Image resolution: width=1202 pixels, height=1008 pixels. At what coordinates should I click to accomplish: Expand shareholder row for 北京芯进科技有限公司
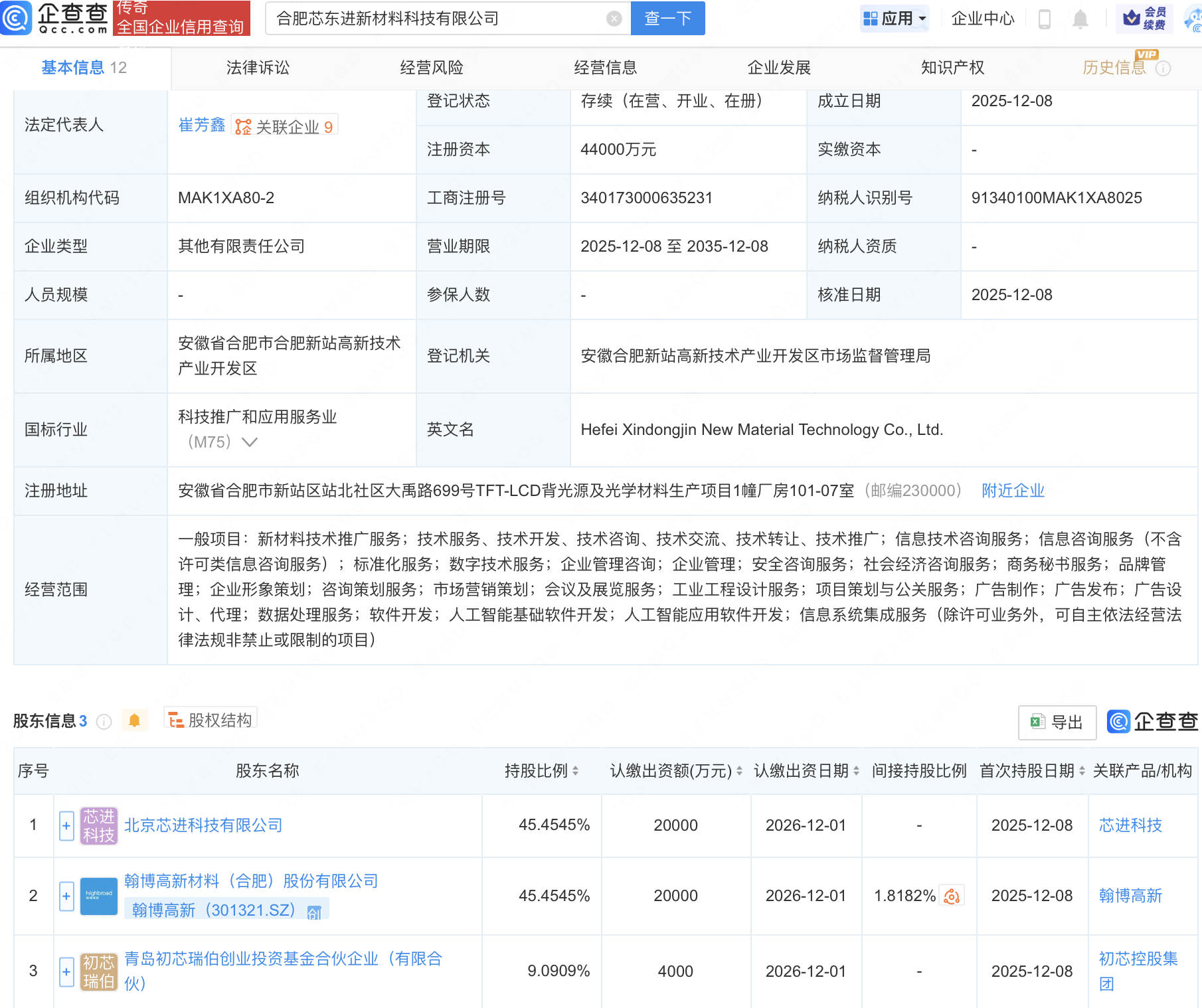coord(66,826)
